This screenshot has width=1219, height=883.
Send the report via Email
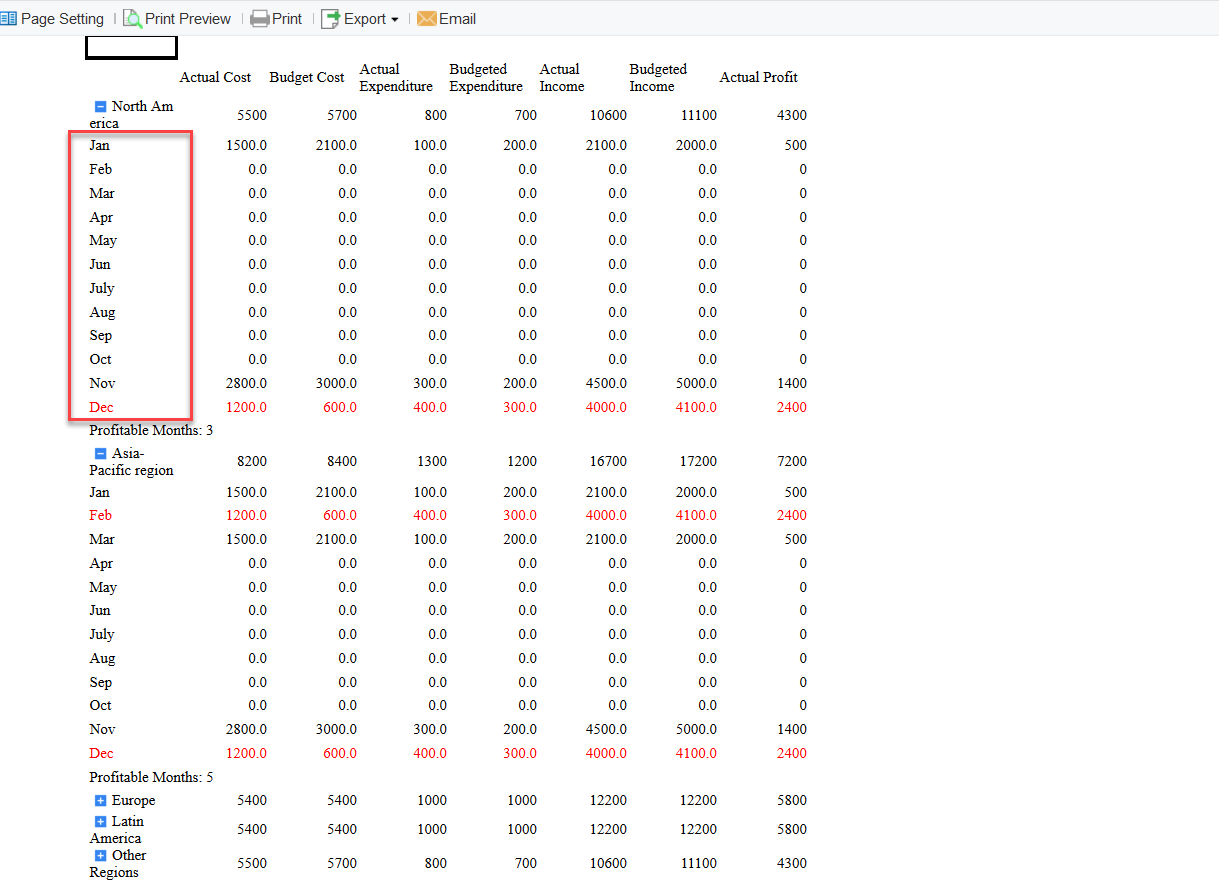(446, 19)
